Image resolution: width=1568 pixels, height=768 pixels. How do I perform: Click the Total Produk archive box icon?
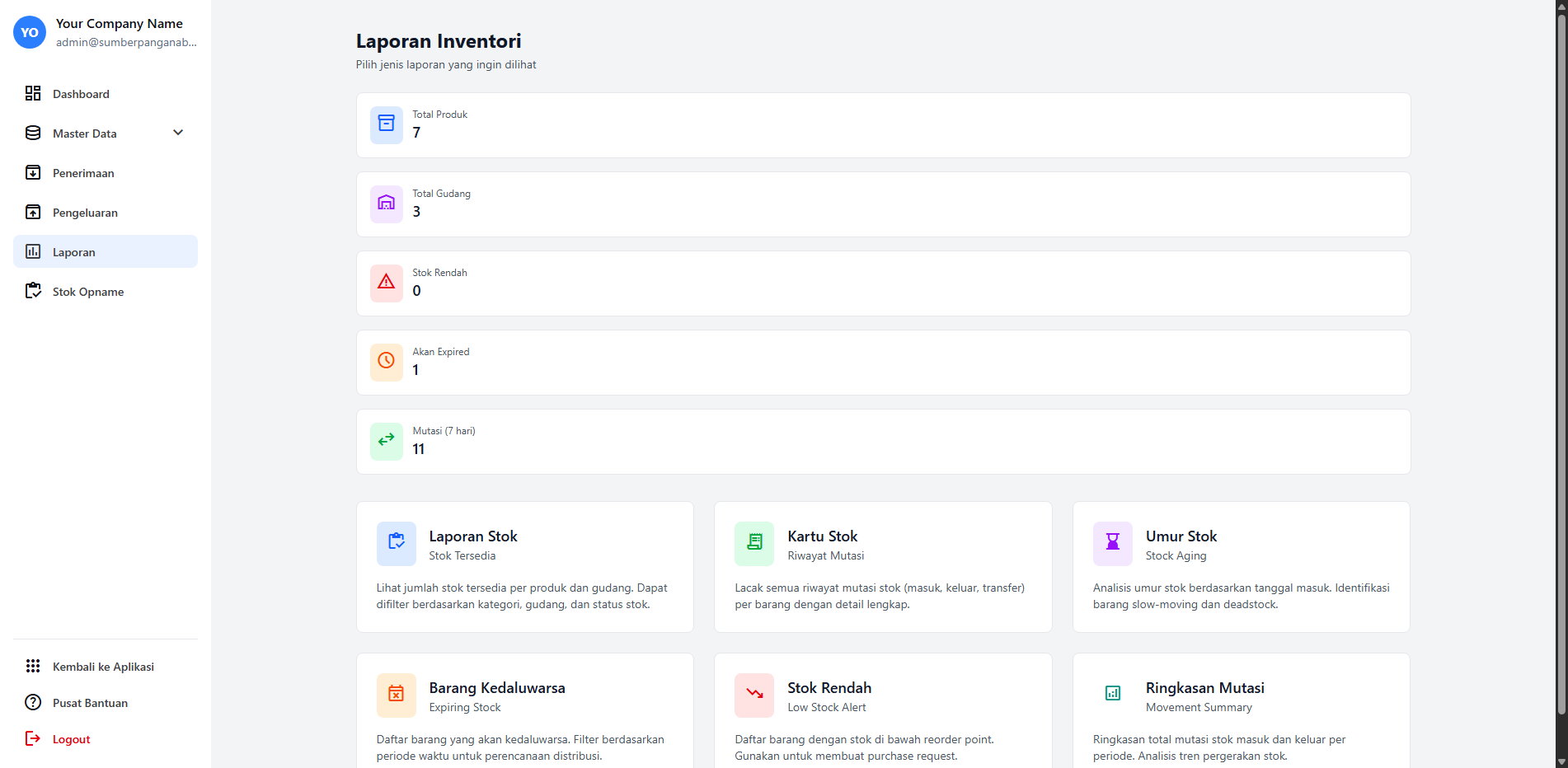point(386,124)
